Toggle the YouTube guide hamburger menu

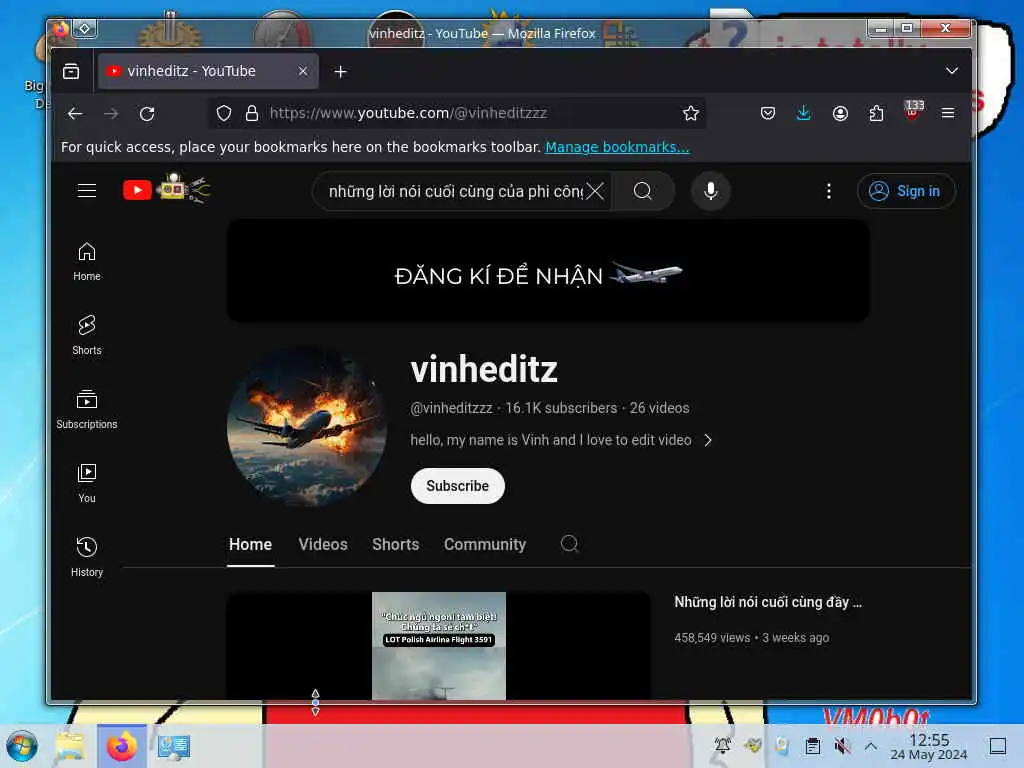tap(87, 191)
